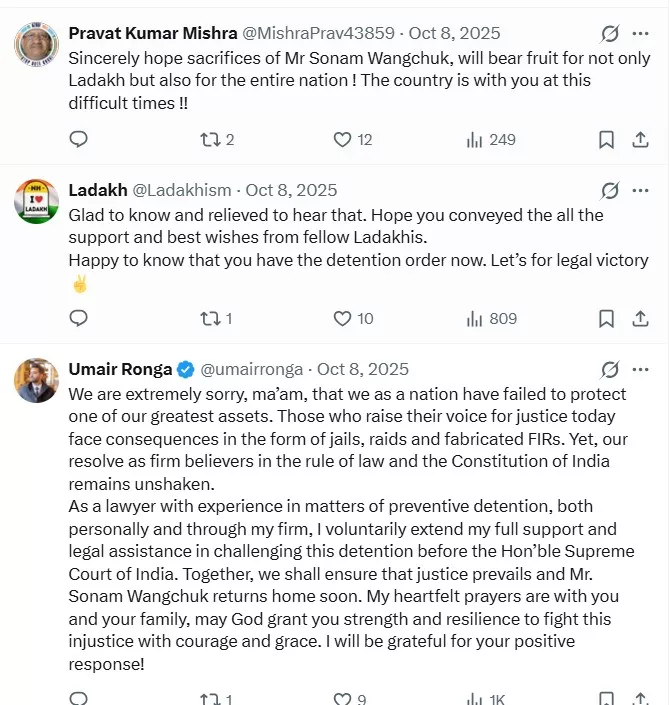
Task: Bookmark the Ladakh account's tweet
Action: 606,318
